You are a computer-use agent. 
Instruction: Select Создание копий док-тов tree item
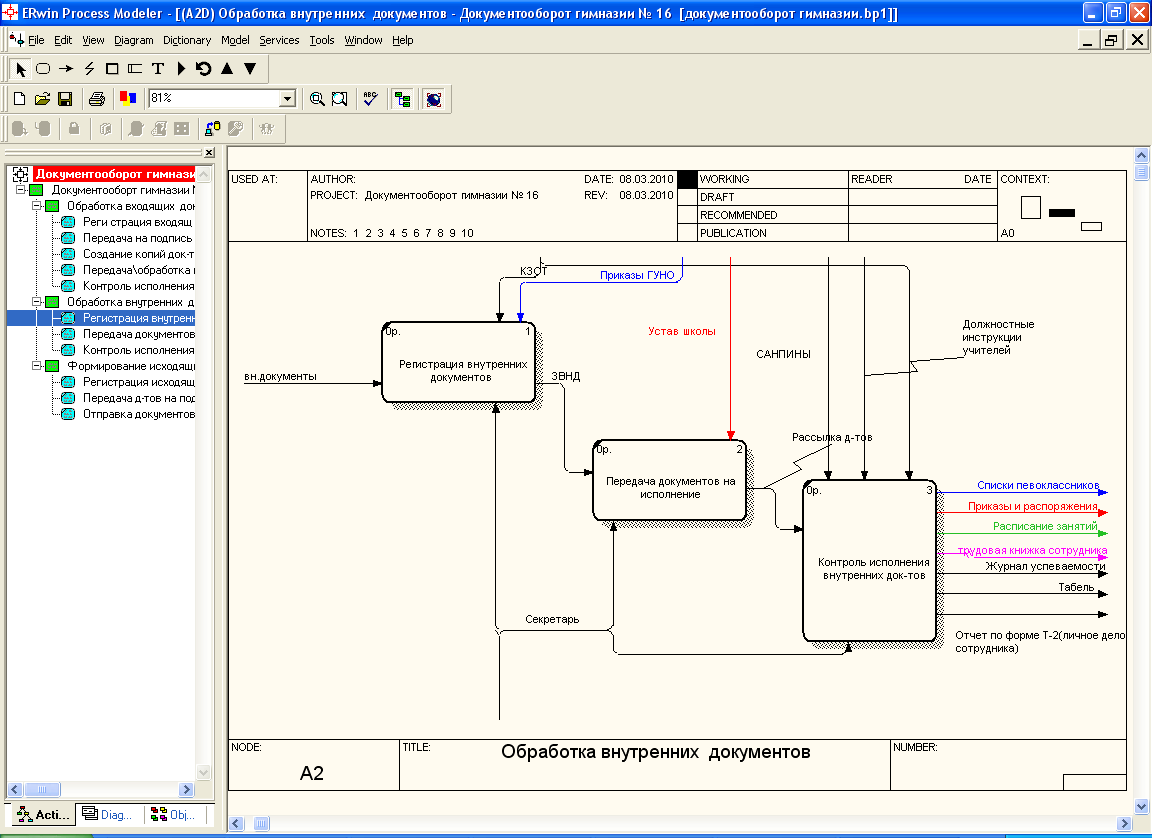click(137, 254)
